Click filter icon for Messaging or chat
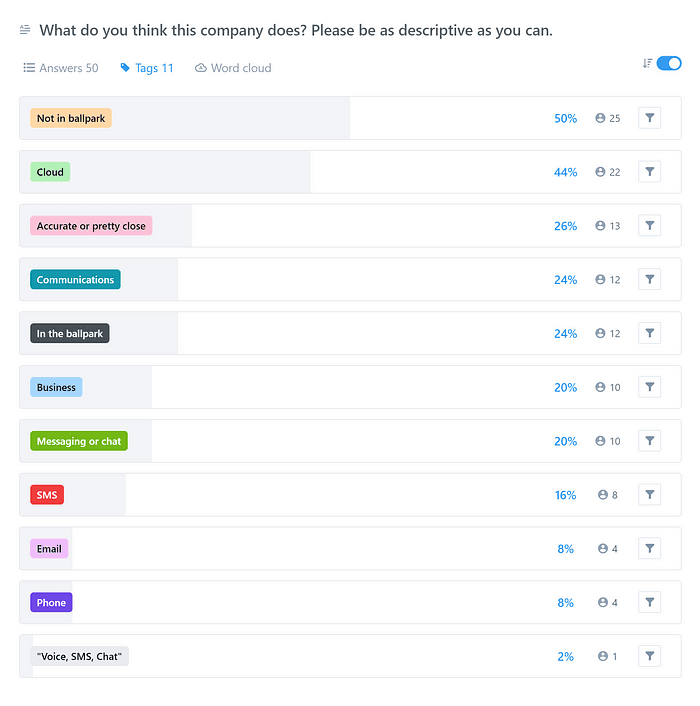Image resolution: width=700 pixels, height=706 pixels. point(650,441)
